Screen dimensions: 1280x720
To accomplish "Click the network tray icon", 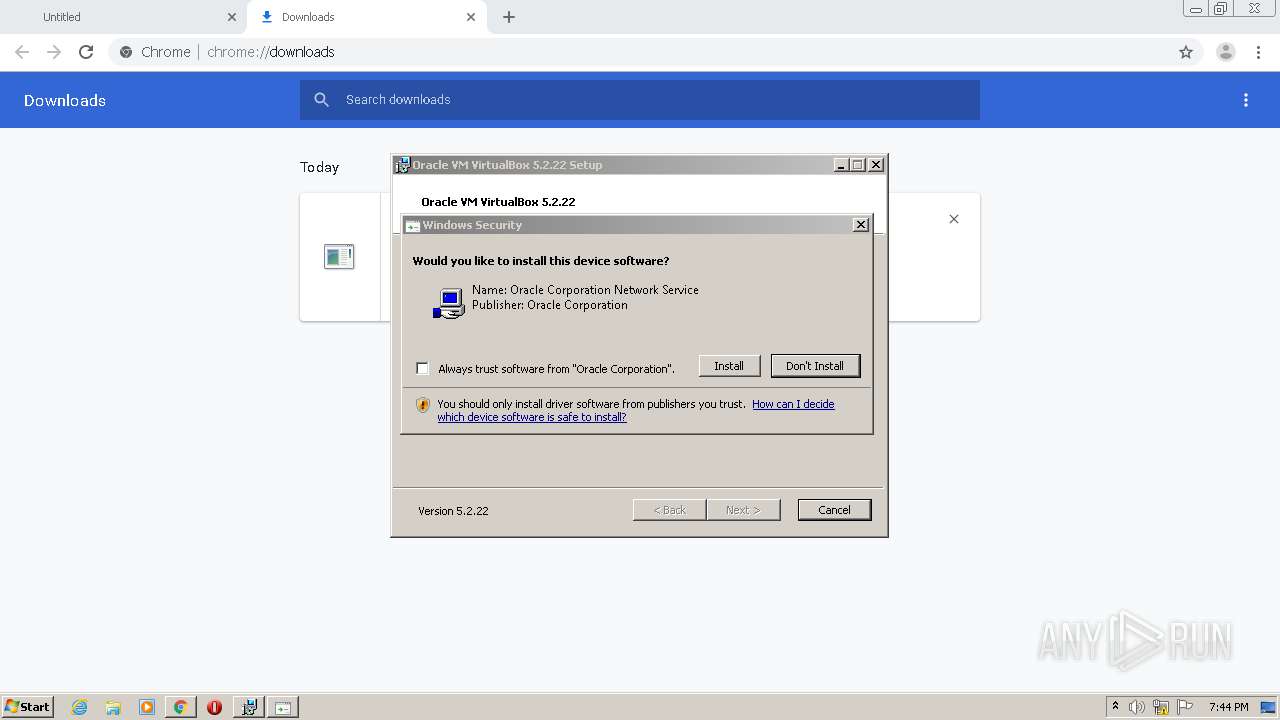I will [x=1161, y=707].
